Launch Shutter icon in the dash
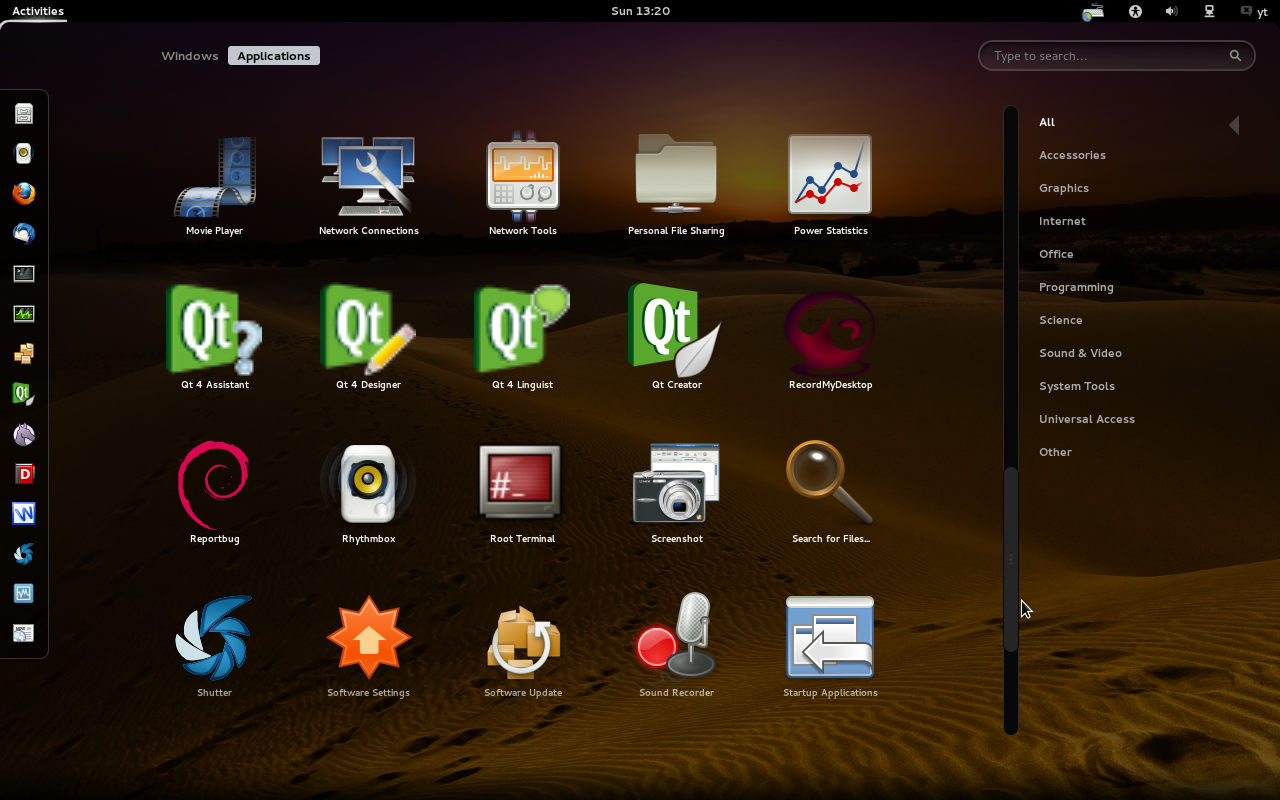The width and height of the screenshot is (1280, 800). 24,553
